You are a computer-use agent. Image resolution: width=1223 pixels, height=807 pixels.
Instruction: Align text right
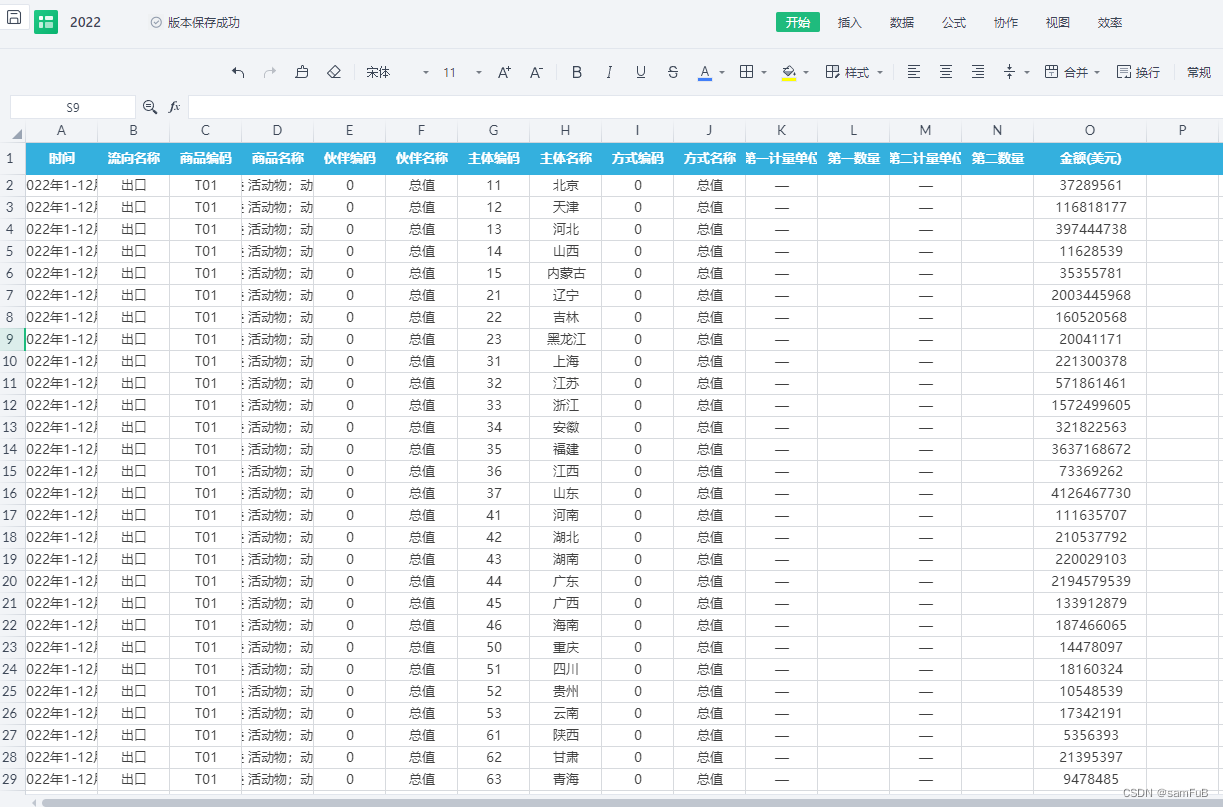[978, 72]
